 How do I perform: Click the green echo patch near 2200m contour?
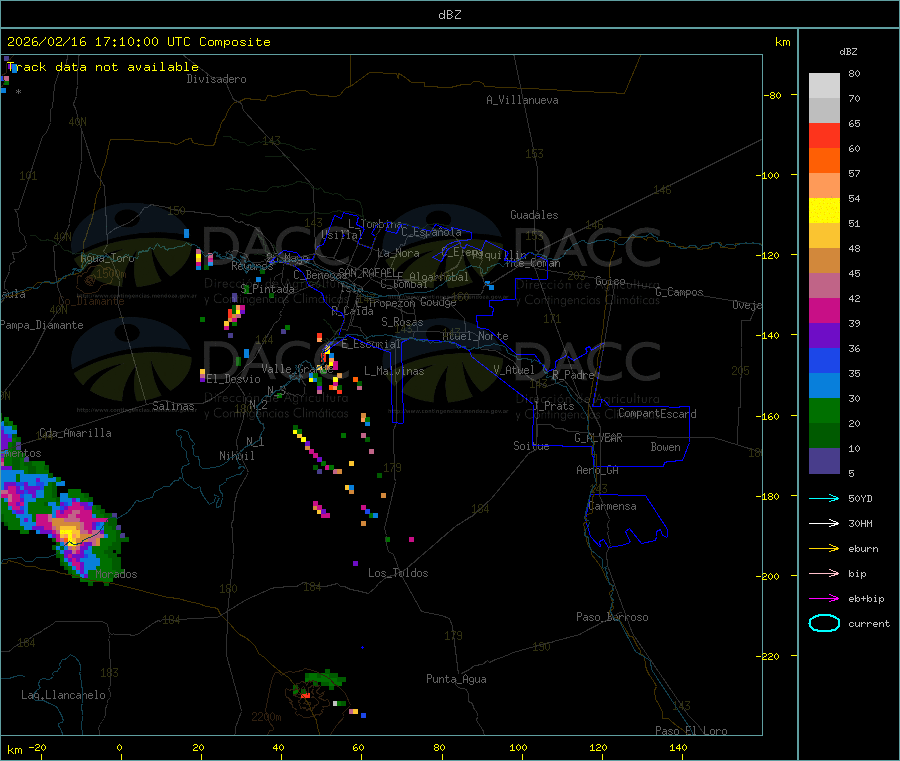click(x=324, y=679)
